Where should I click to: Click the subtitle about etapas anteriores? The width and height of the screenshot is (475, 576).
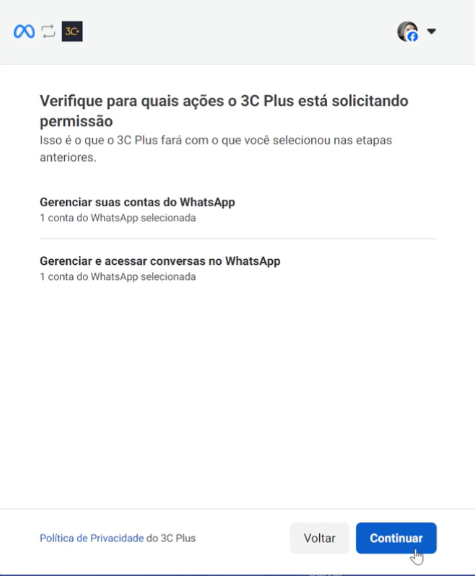pyautogui.click(x=216, y=148)
